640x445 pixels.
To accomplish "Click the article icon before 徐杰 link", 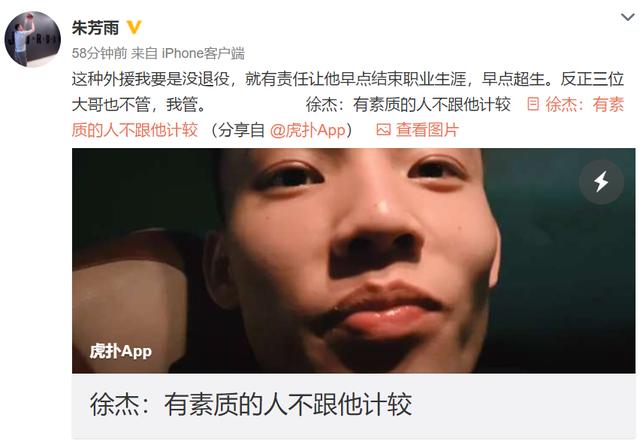I will [533, 104].
